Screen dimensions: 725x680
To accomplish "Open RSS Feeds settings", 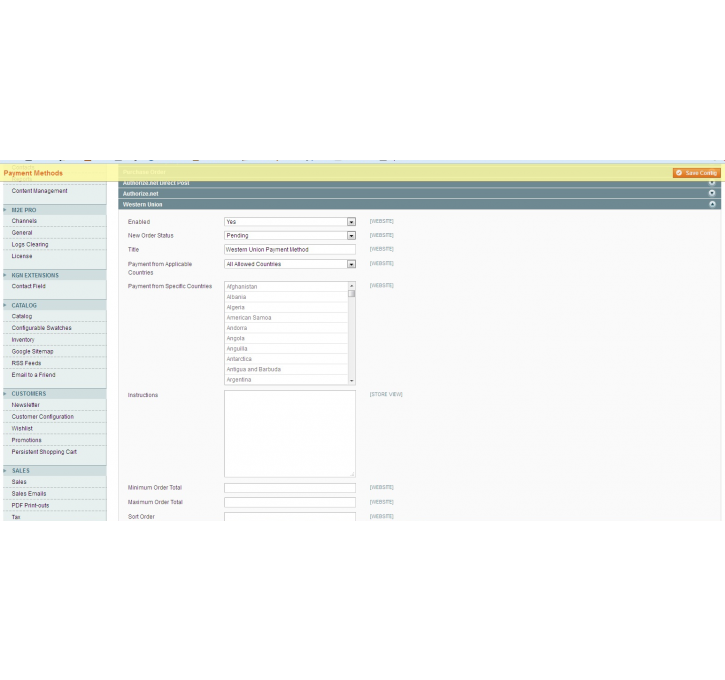I will (26, 363).
